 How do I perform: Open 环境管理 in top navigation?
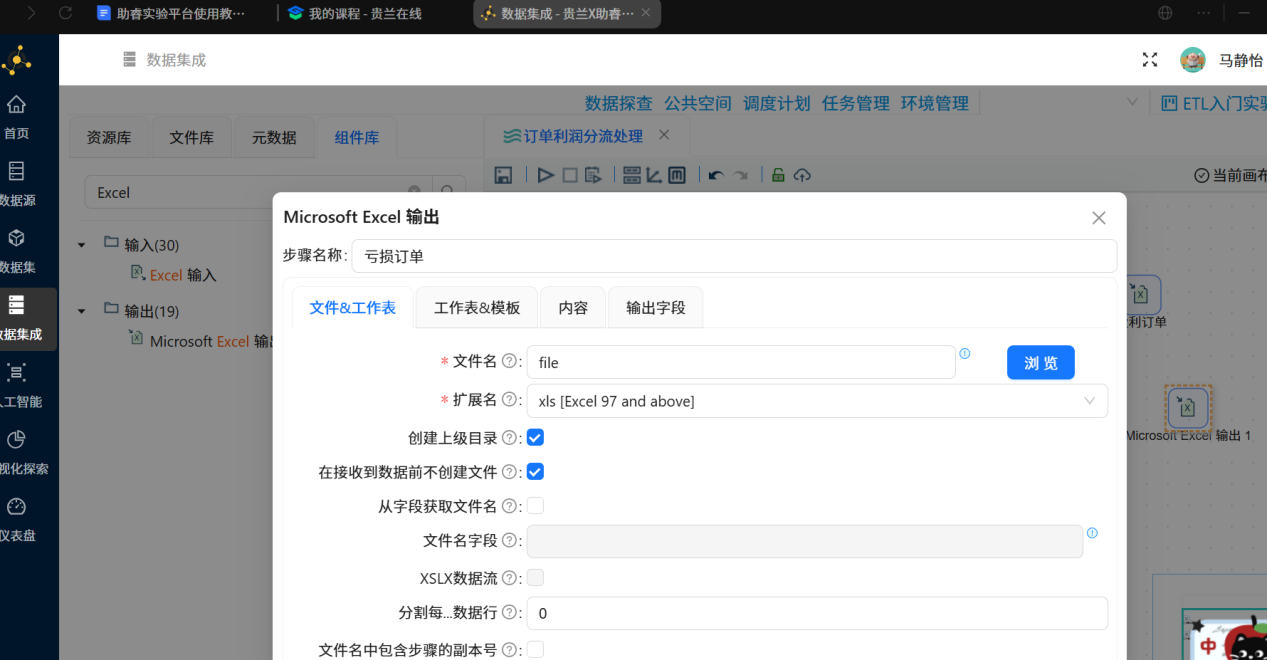click(935, 103)
